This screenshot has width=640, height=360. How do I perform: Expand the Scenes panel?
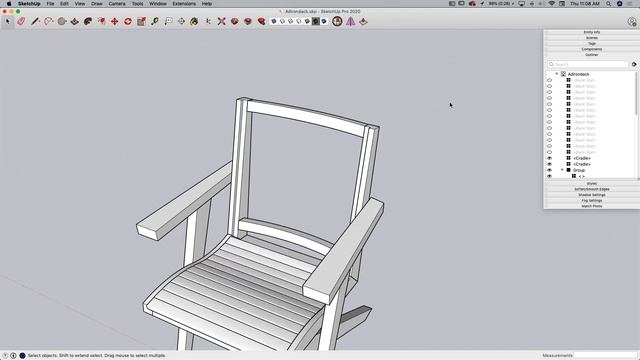click(x=591, y=38)
